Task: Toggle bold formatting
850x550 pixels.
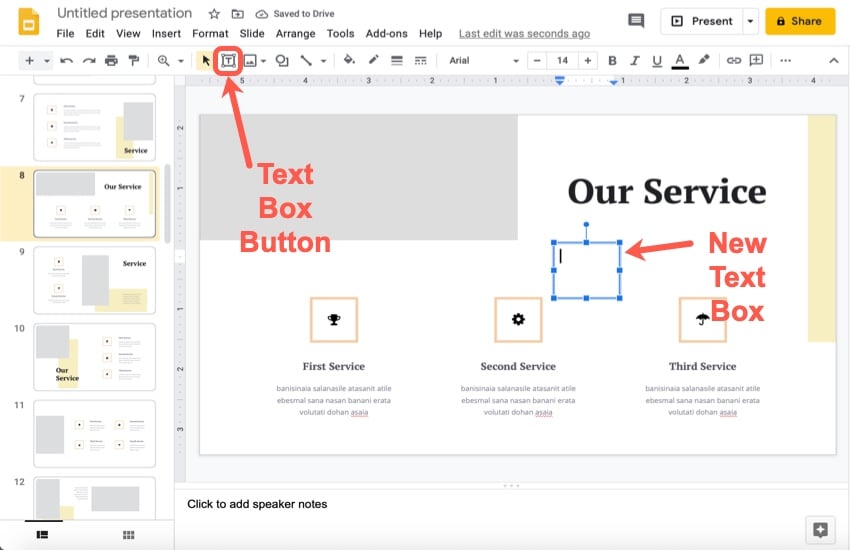Action: point(612,61)
